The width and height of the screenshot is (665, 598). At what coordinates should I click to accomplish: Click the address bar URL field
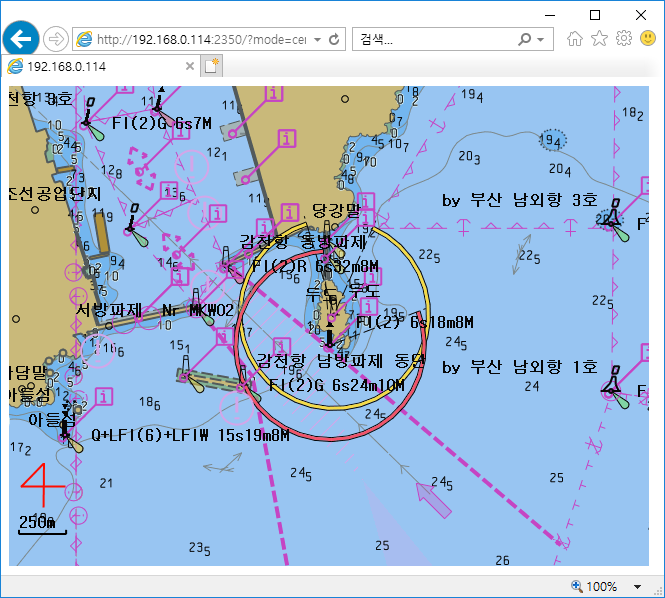coord(200,39)
